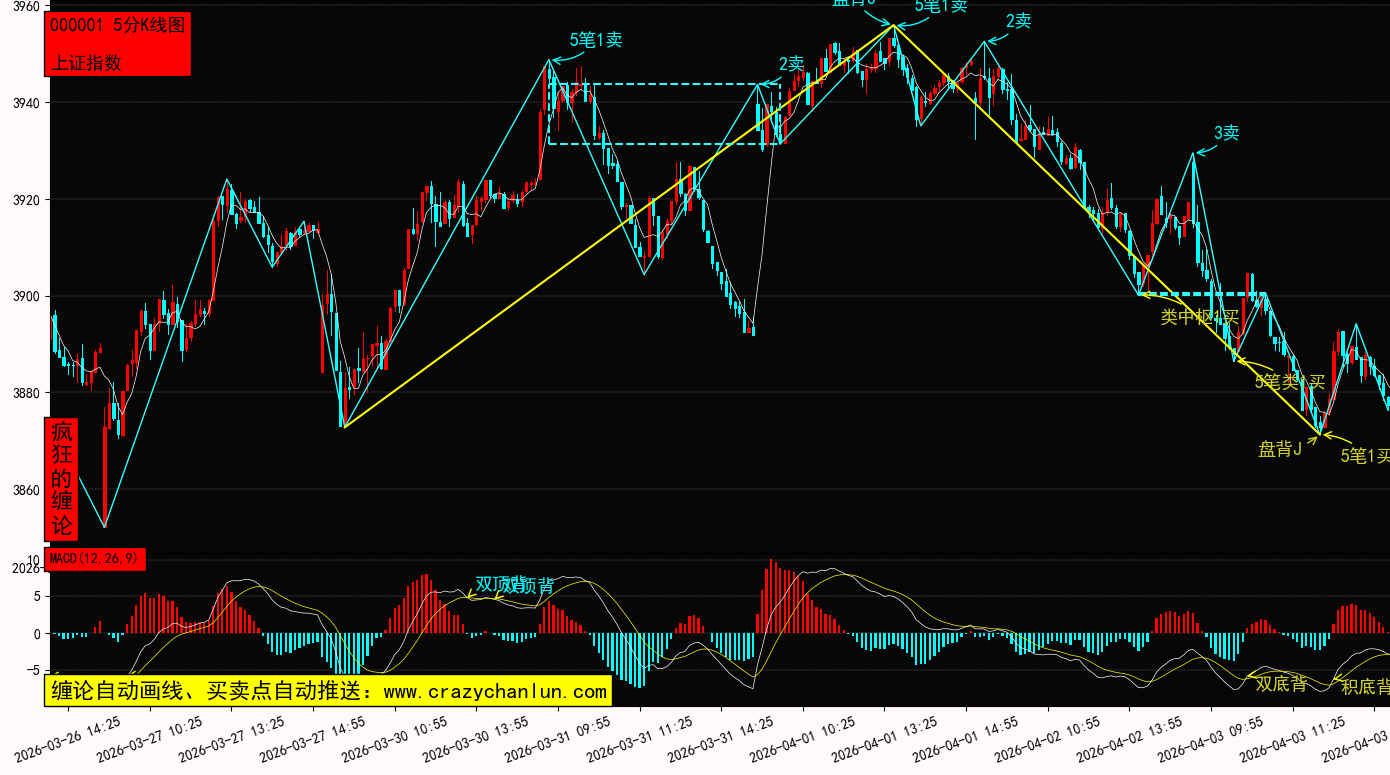
Task: Select the 盘背J annotation near the bottom low
Action: (1279, 450)
